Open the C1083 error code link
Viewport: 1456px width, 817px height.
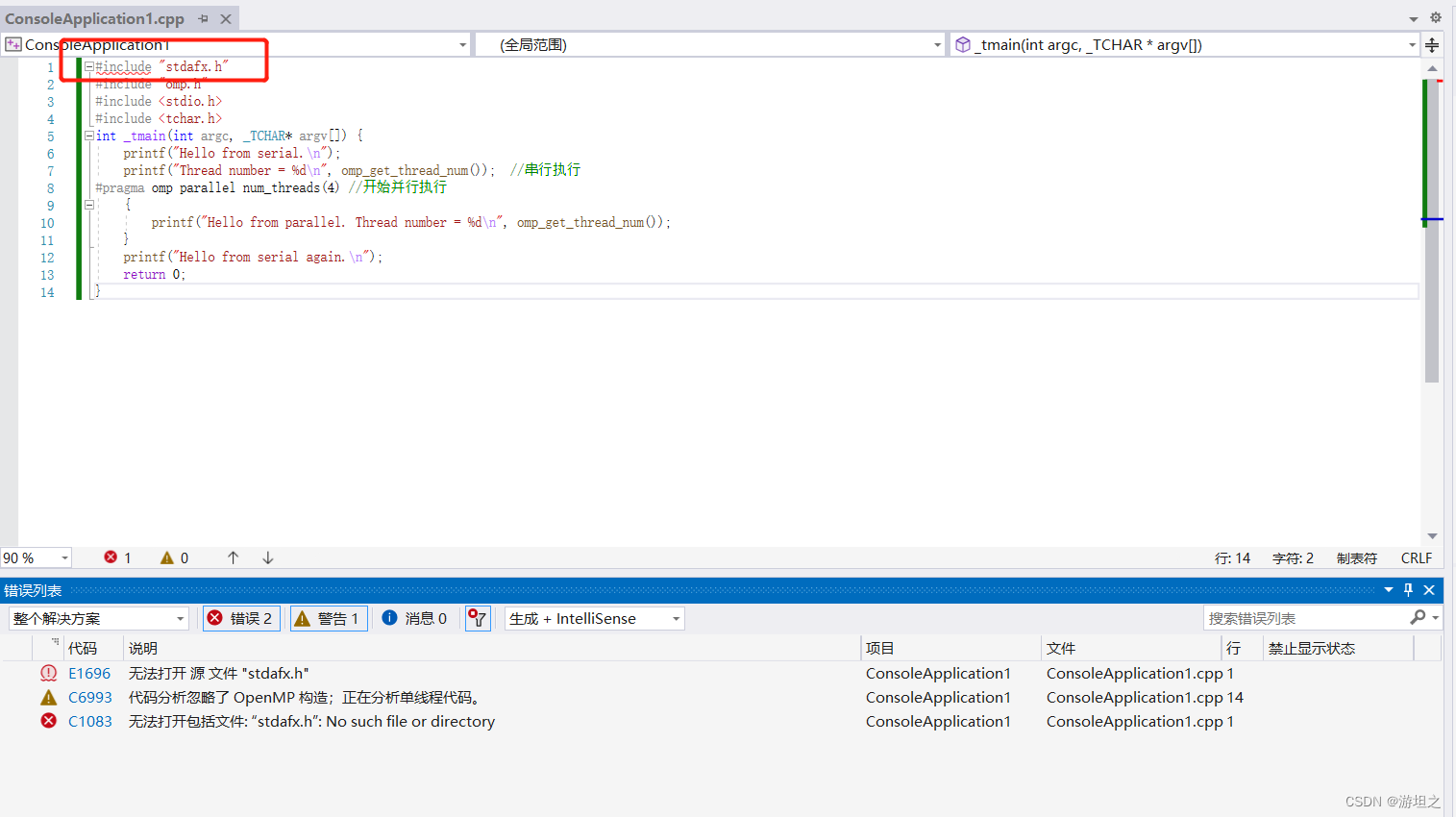point(90,722)
